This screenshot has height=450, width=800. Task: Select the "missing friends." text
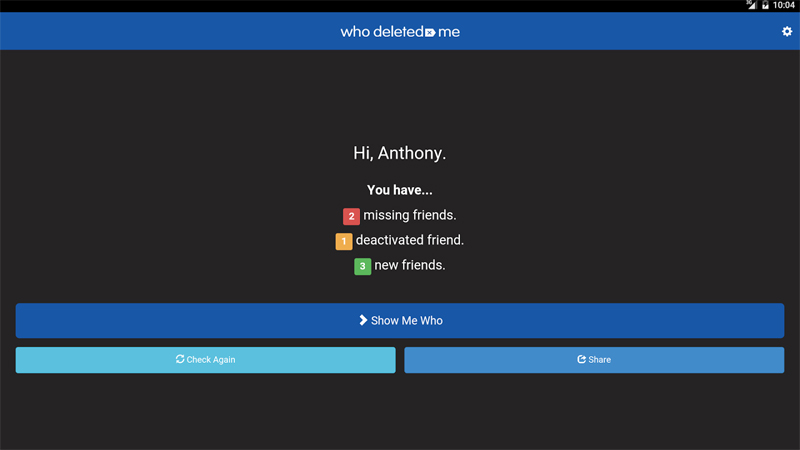click(410, 215)
